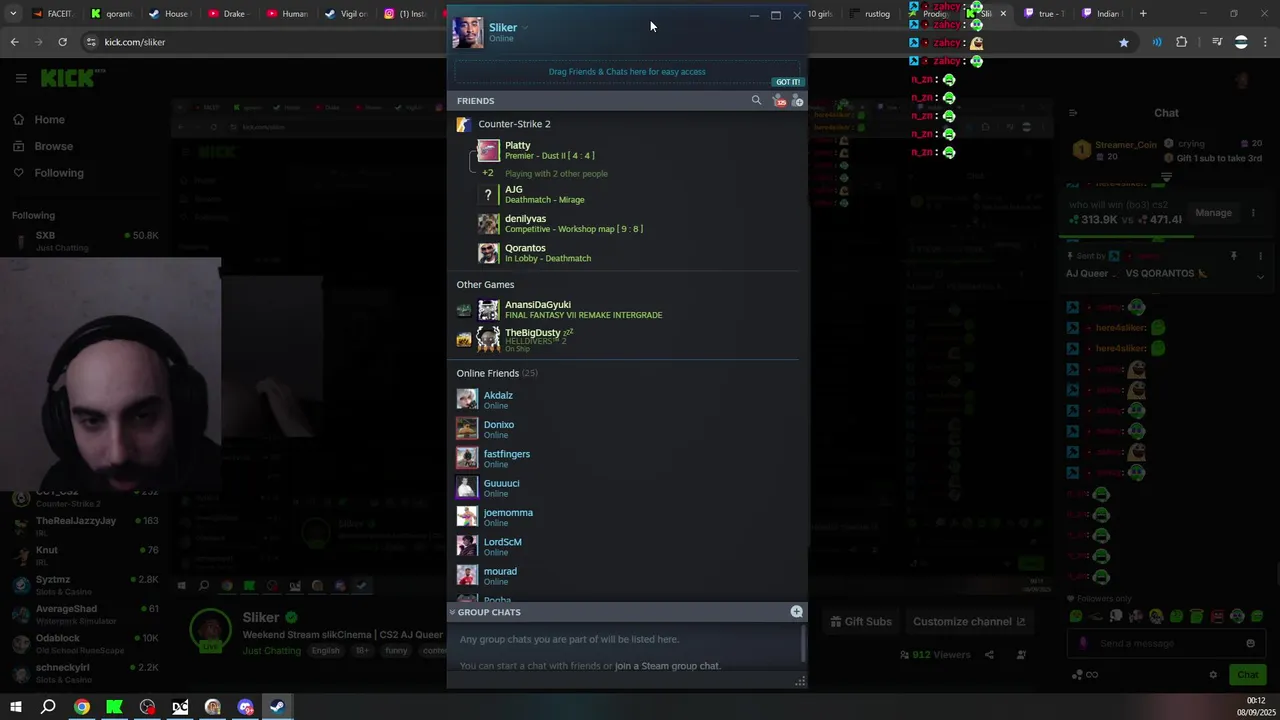This screenshot has width=1280, height=720.
Task: Open status dropdown next to Sliker name
Action: (x=524, y=28)
